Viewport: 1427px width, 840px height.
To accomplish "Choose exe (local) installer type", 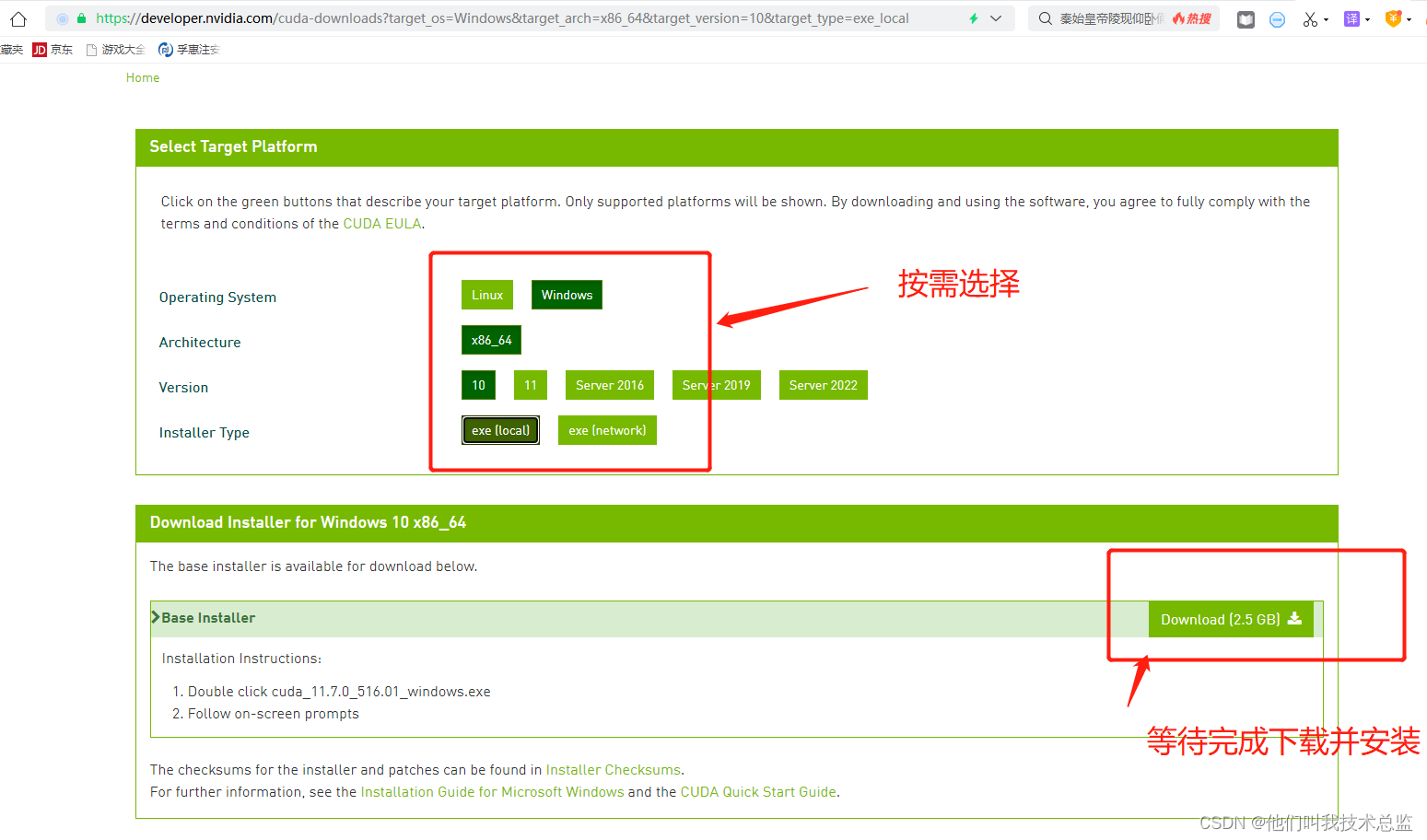I will pos(500,430).
